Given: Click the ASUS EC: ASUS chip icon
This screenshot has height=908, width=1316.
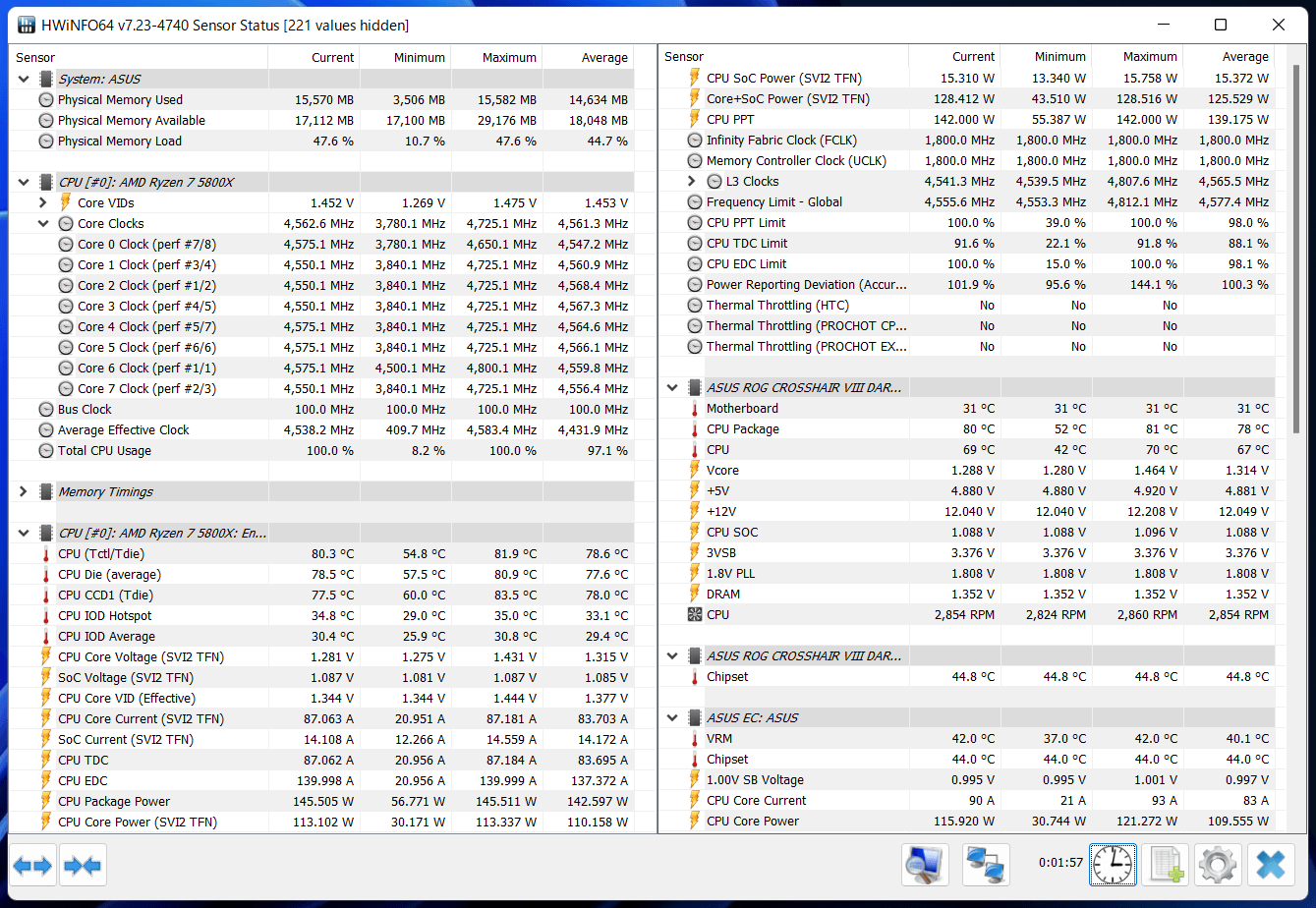Looking at the screenshot, I should point(695,718).
